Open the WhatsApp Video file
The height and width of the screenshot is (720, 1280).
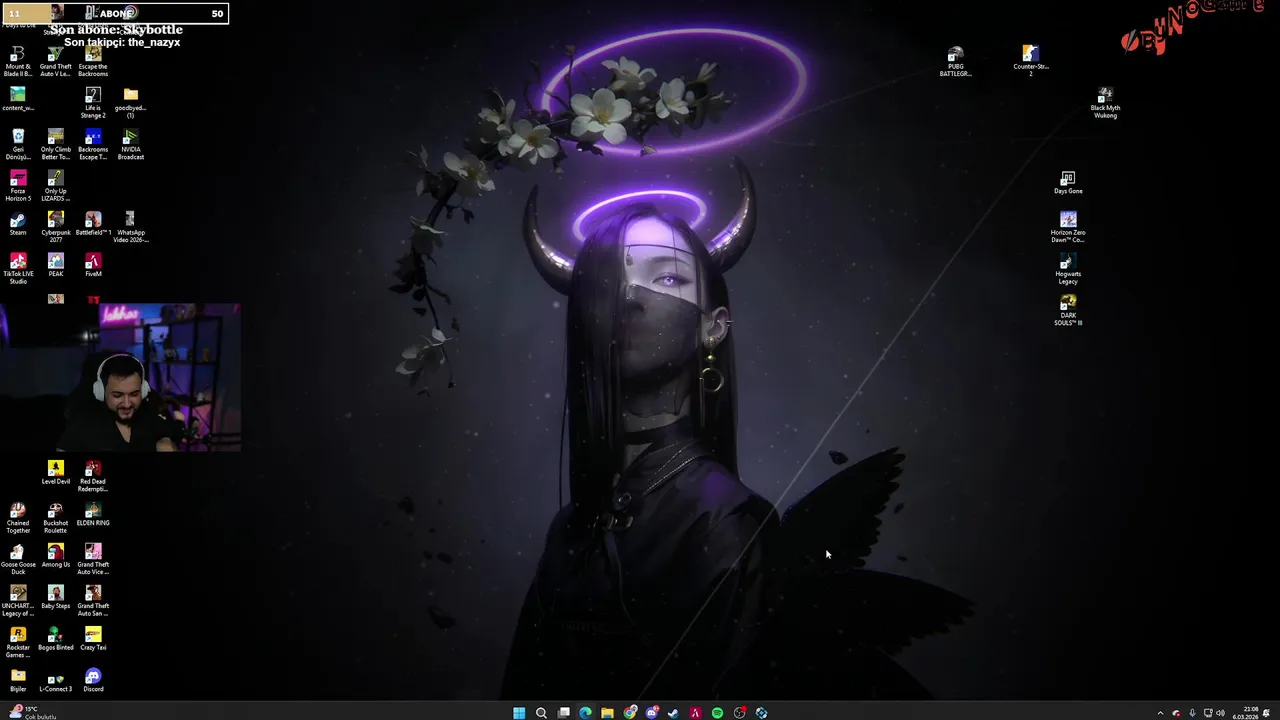131,228
